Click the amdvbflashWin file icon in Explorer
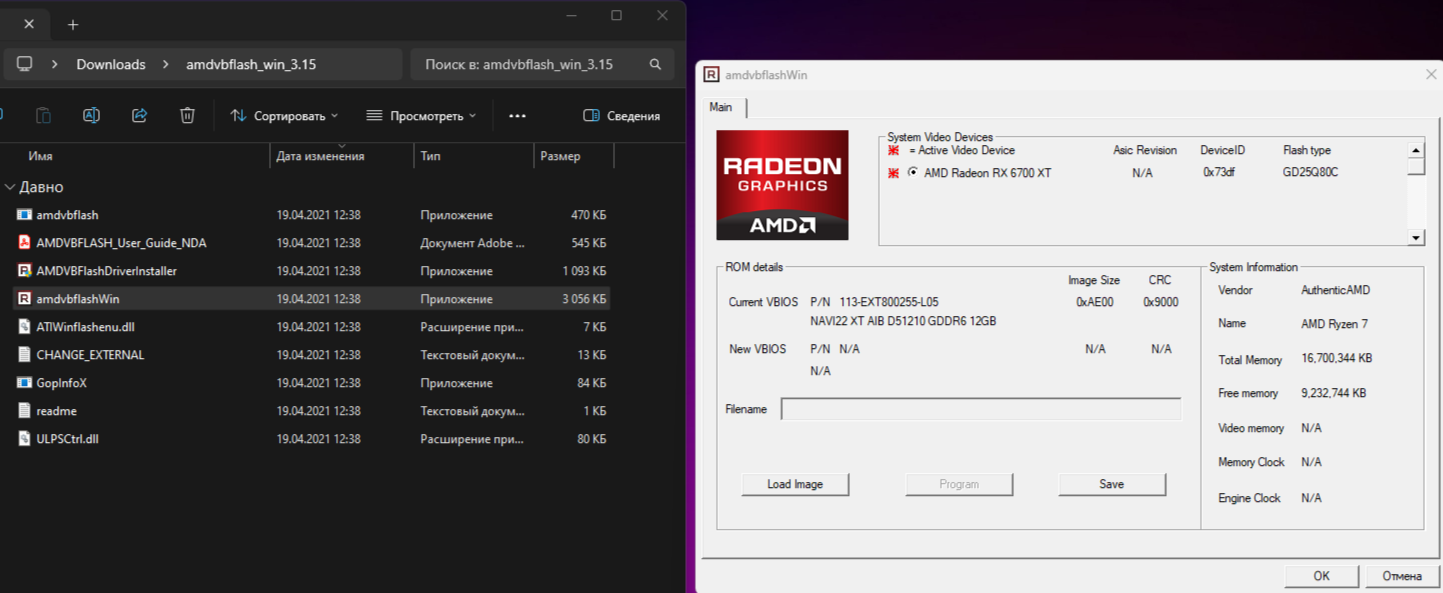 pyautogui.click(x=25, y=299)
